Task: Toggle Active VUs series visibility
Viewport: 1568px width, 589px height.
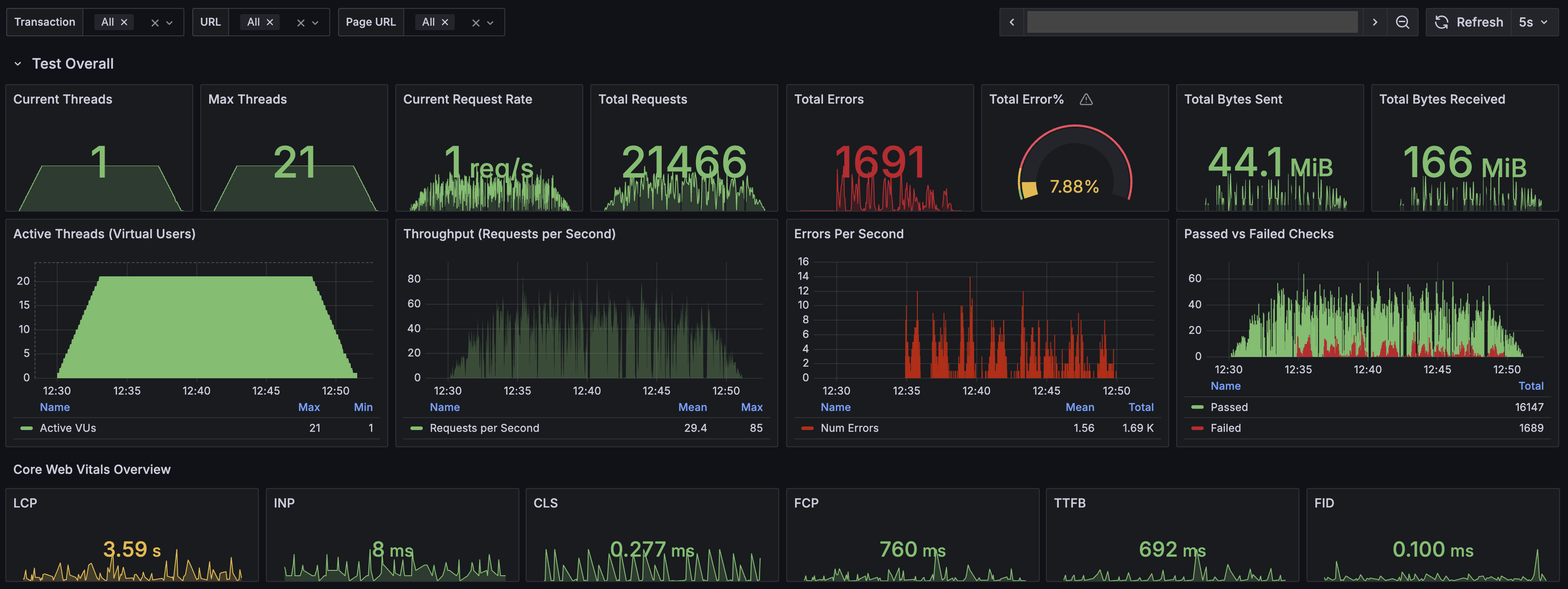Action: click(67, 428)
